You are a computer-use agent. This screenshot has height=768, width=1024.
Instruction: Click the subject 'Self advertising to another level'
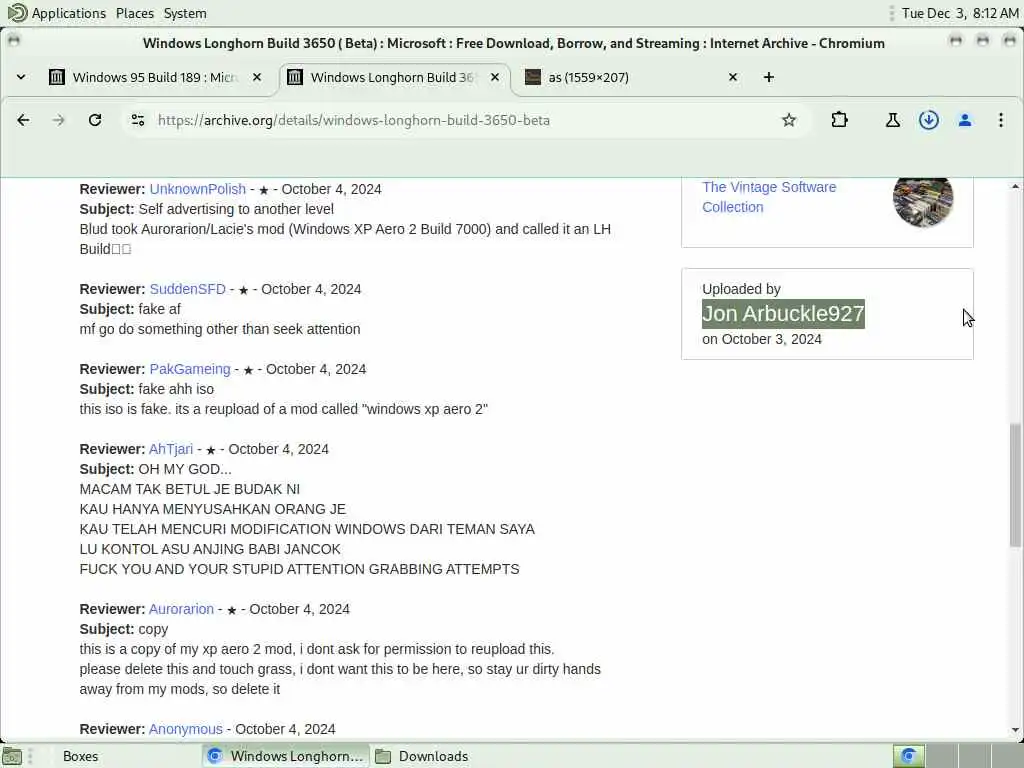(x=236, y=209)
